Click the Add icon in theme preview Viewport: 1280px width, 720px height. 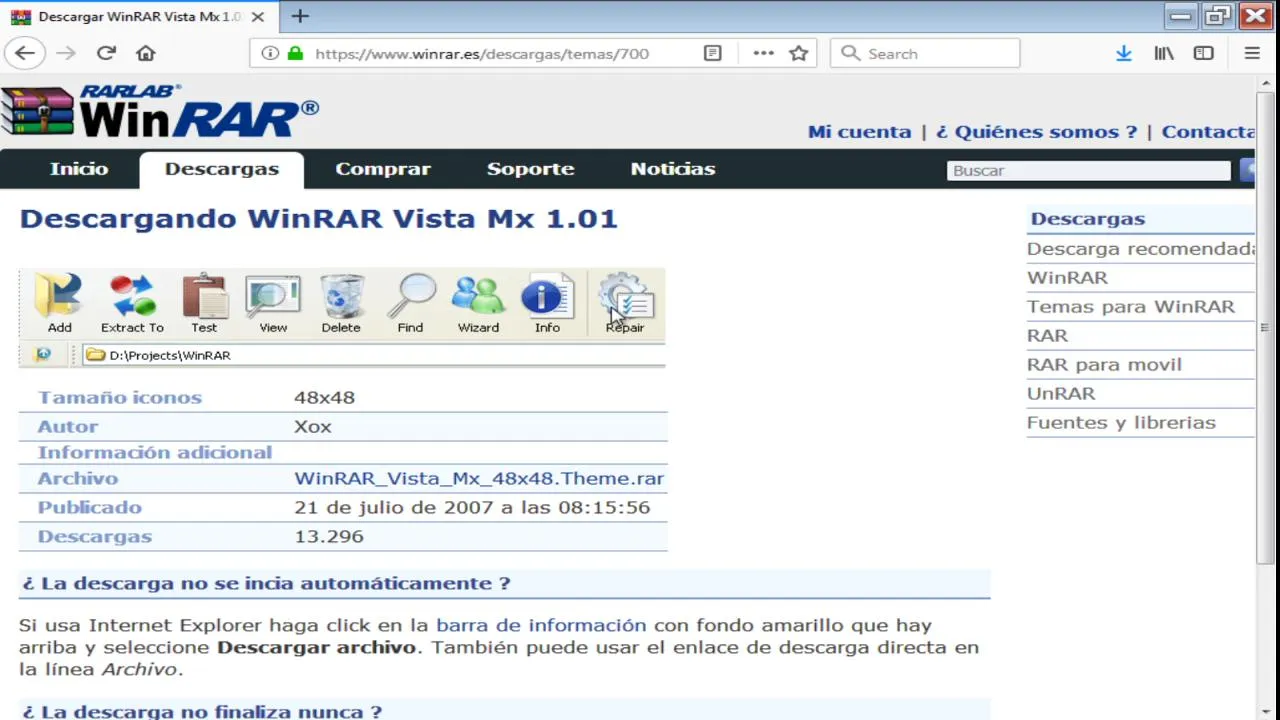(x=59, y=304)
